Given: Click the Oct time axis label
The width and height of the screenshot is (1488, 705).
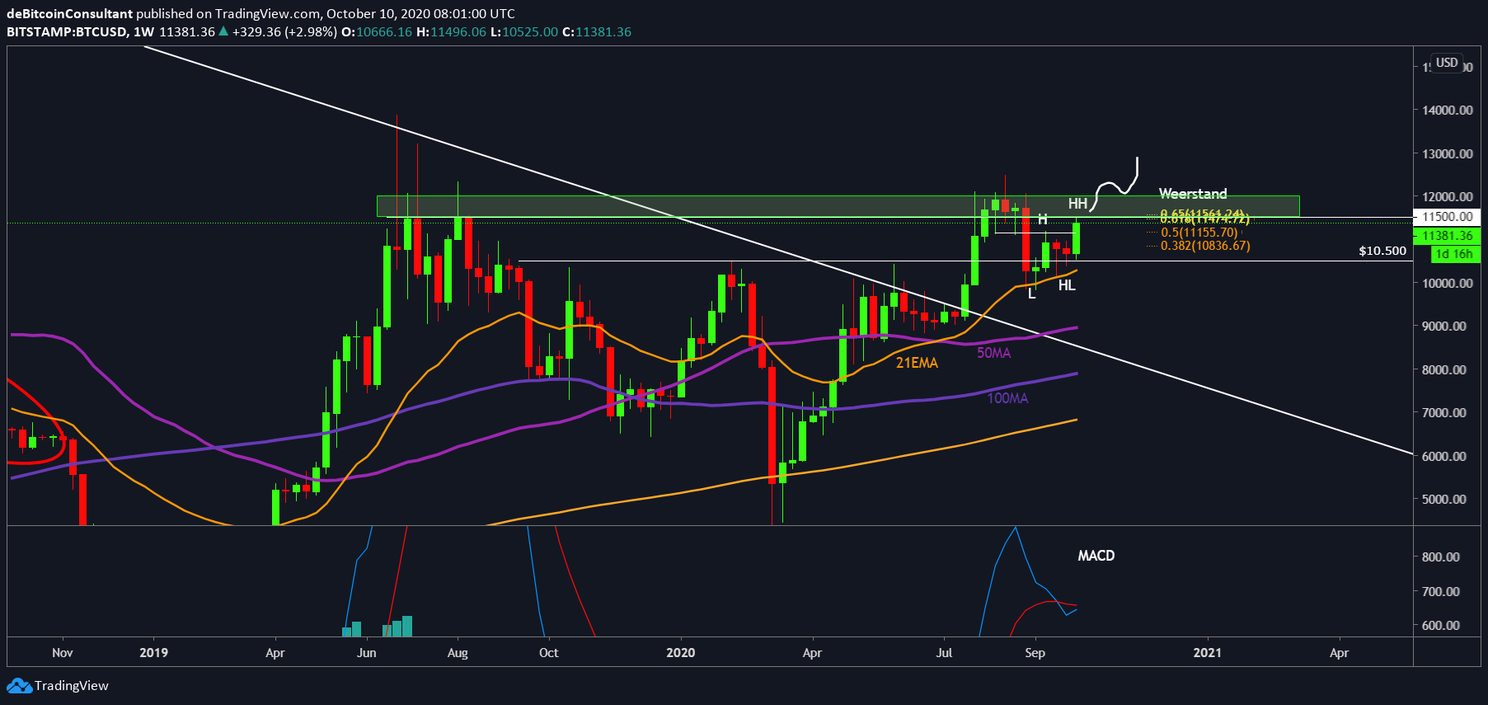Looking at the screenshot, I should 549,651.
